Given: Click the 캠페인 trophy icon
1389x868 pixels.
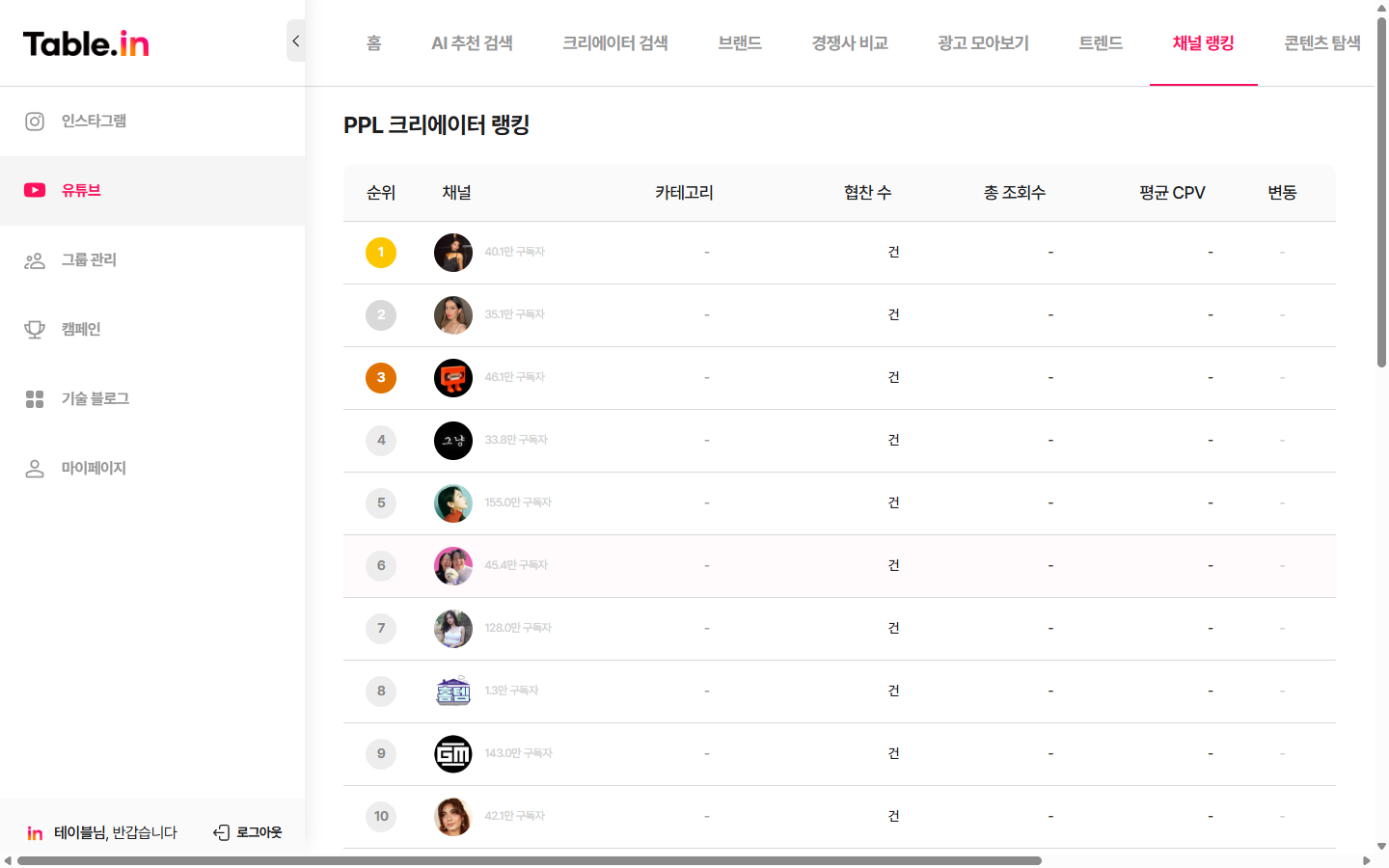Looking at the screenshot, I should [35, 328].
